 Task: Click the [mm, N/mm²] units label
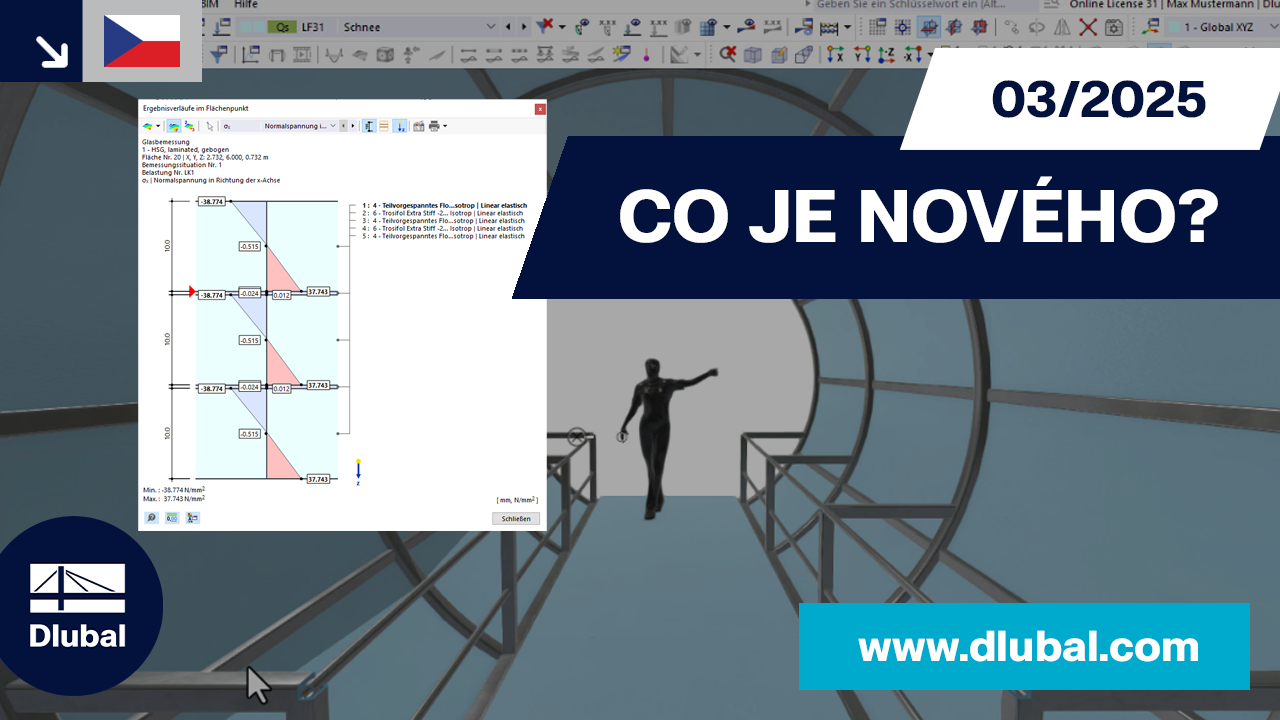click(x=517, y=499)
